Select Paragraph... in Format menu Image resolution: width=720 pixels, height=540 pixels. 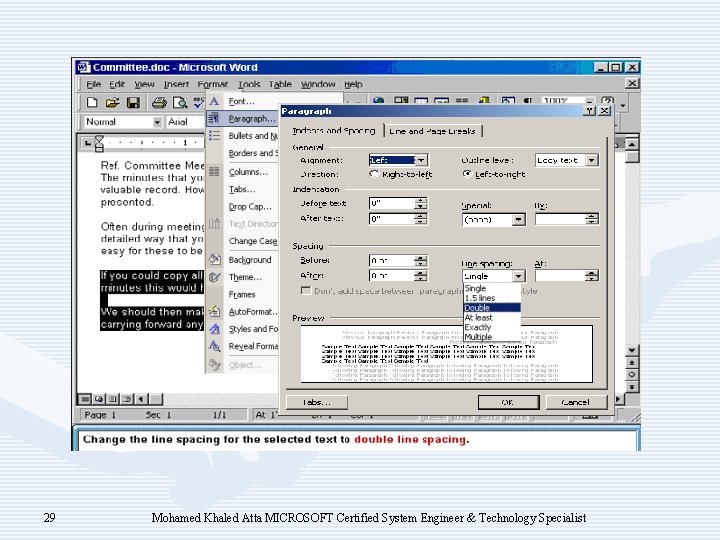(242, 118)
